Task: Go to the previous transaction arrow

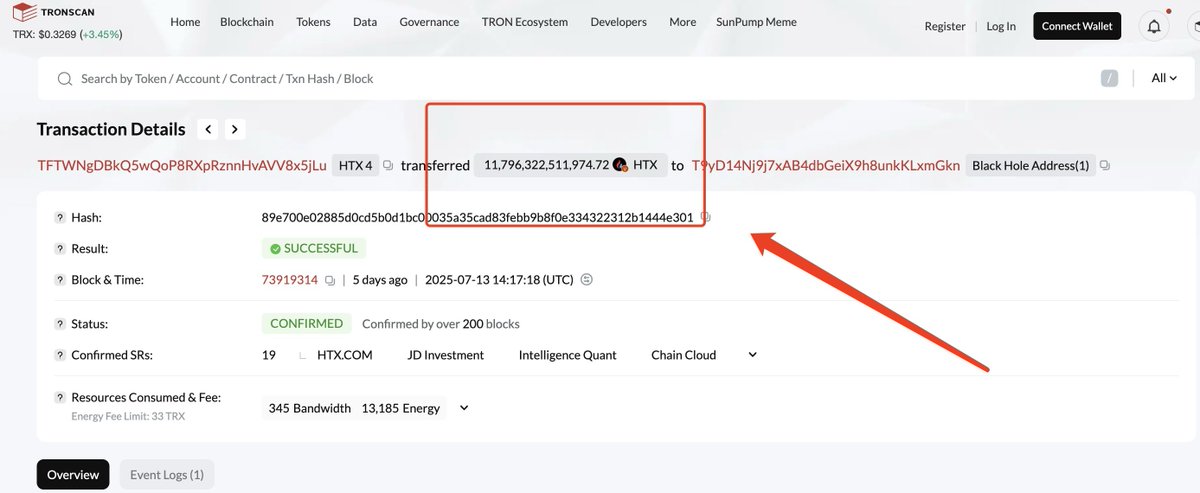Action: point(208,129)
